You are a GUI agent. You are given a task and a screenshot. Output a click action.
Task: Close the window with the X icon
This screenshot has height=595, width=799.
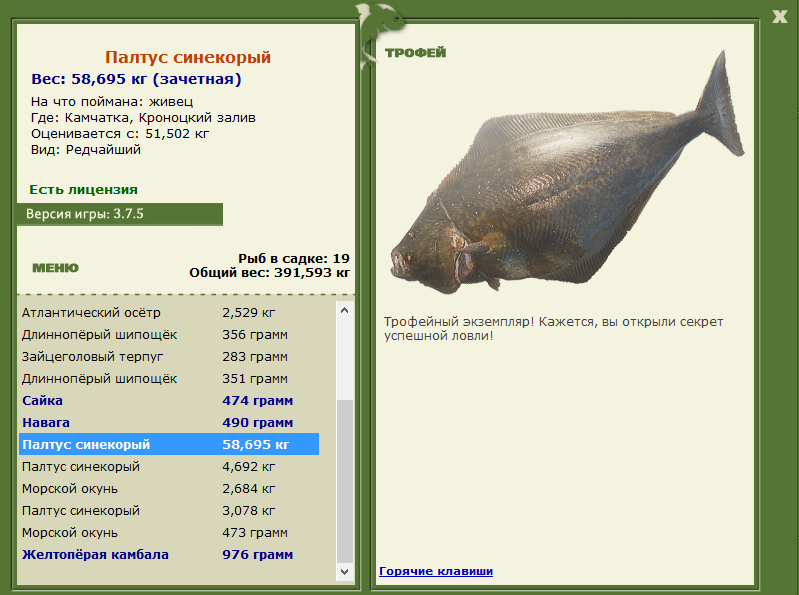[779, 17]
